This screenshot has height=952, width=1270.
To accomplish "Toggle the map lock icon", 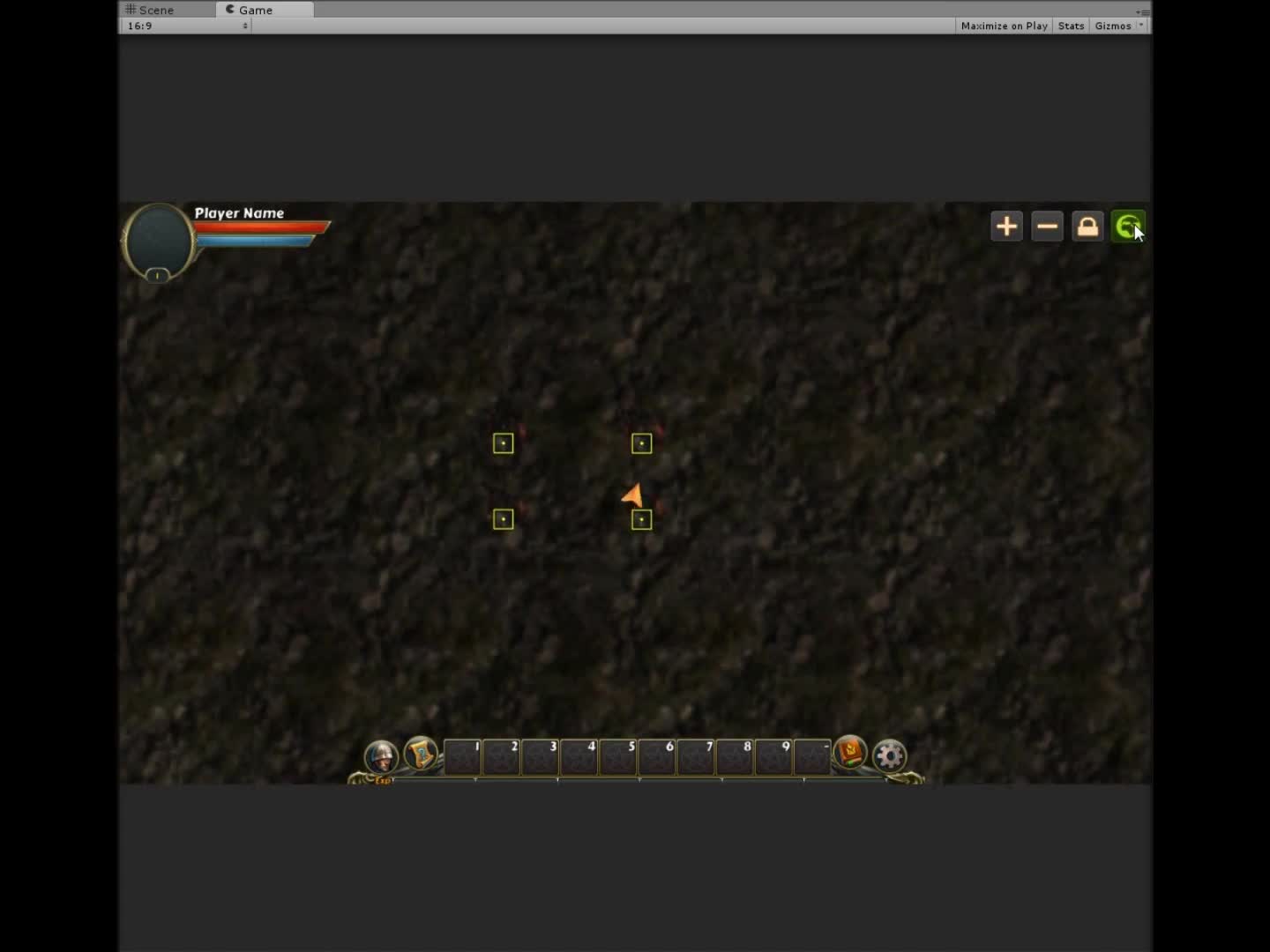I will (1087, 227).
